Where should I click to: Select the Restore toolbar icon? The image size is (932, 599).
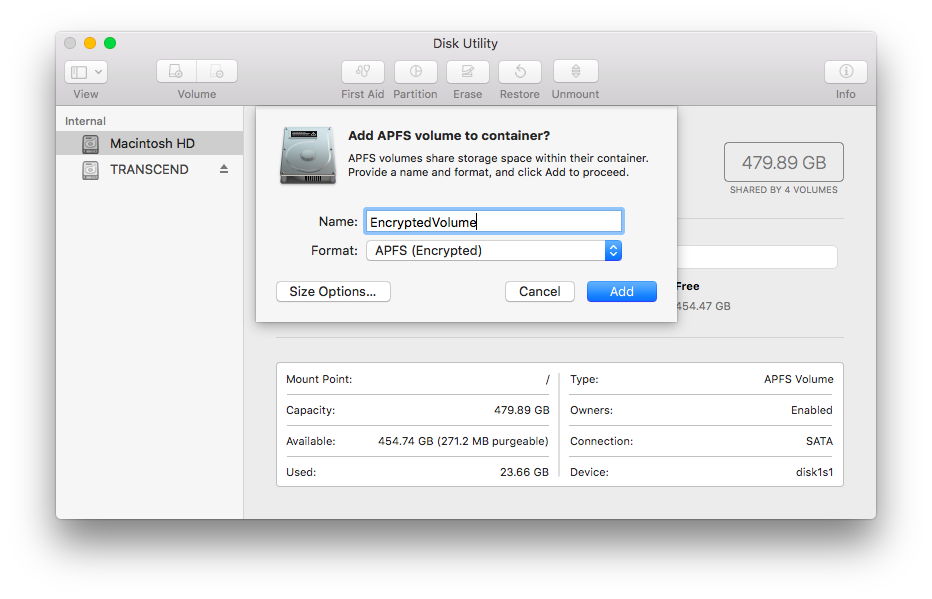tap(519, 72)
